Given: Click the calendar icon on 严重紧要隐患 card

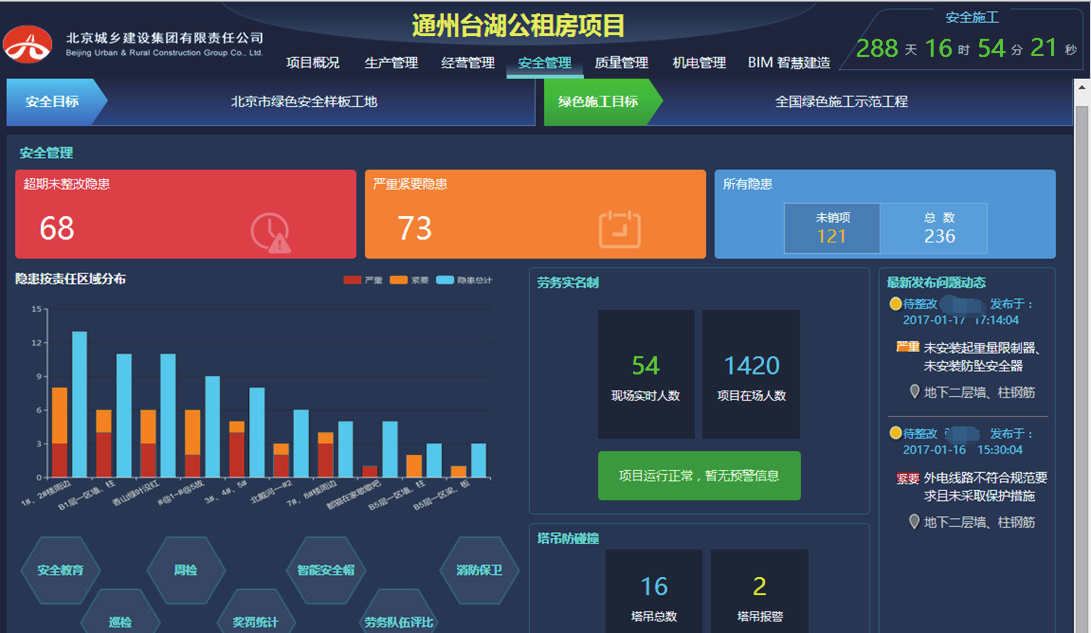Looking at the screenshot, I should pos(619,229).
